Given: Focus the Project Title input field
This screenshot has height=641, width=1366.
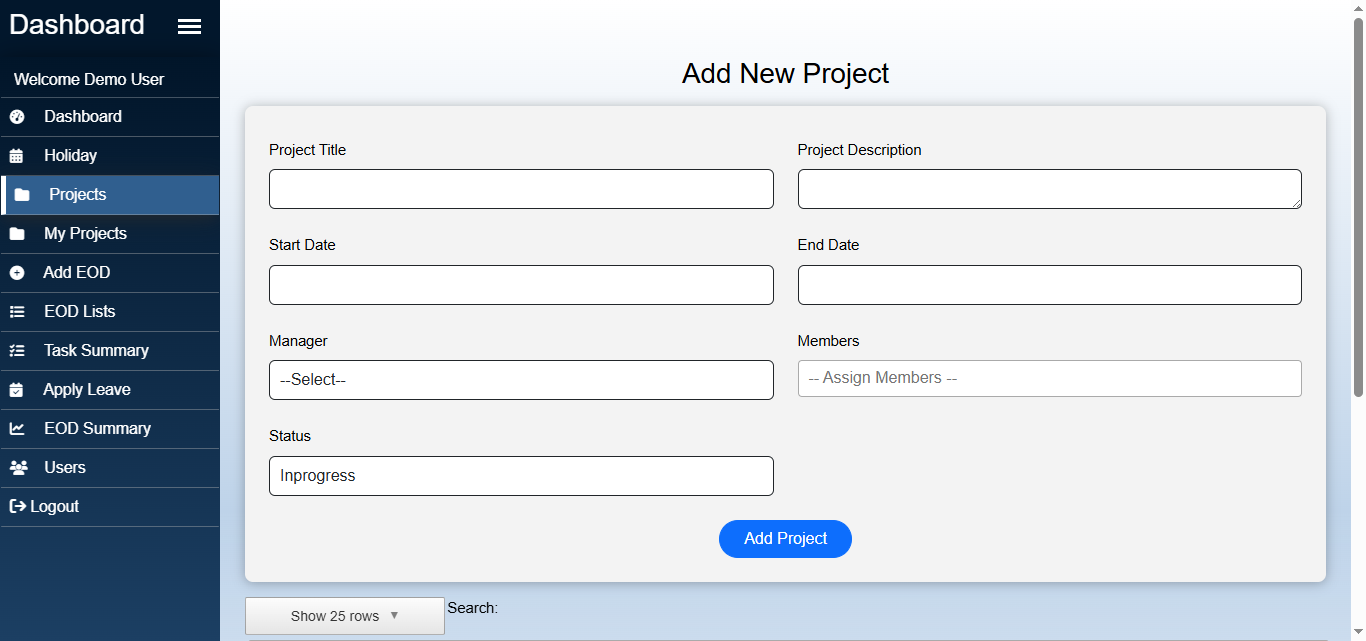Looking at the screenshot, I should tap(521, 189).
